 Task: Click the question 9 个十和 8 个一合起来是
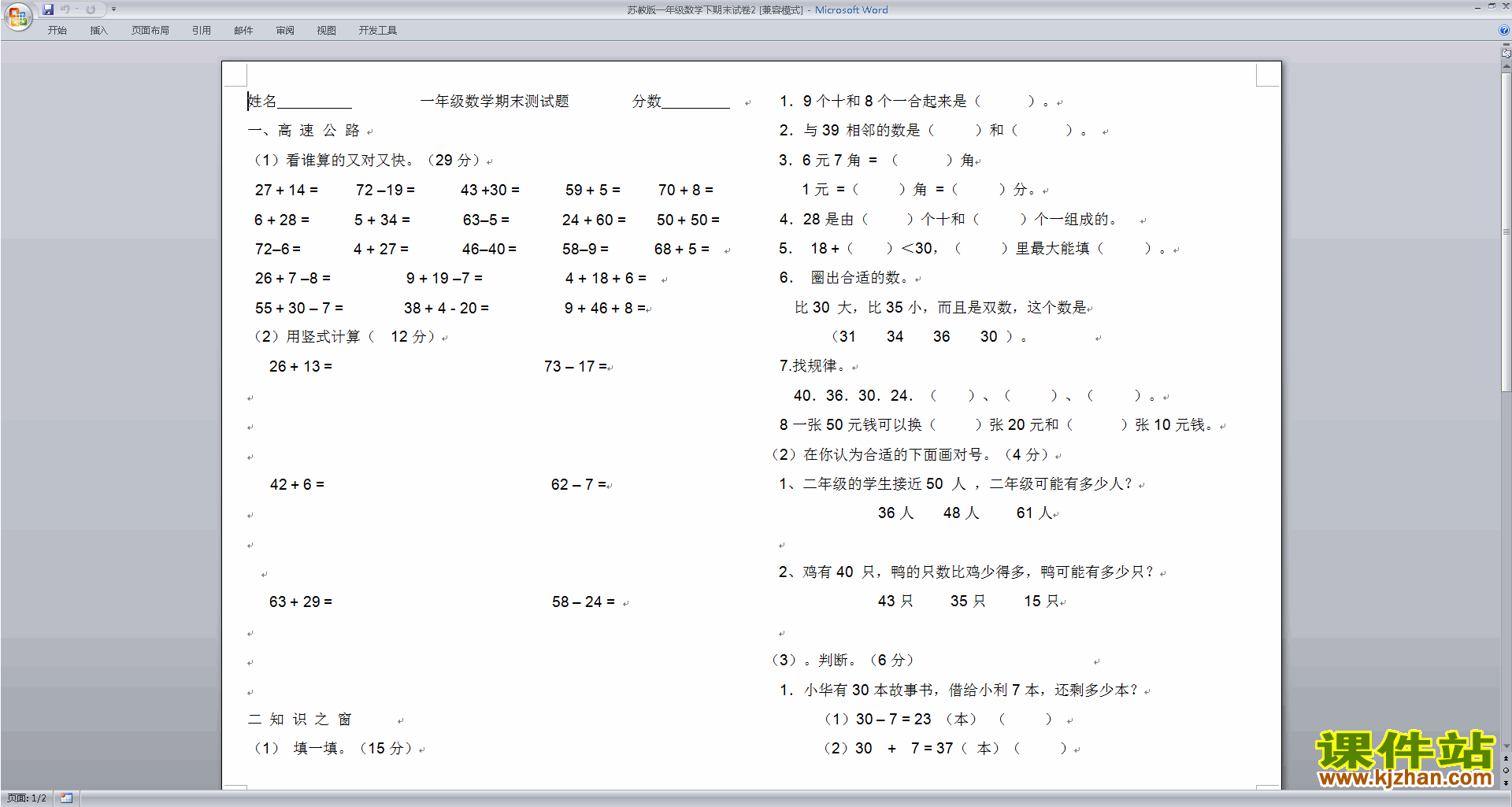[x=884, y=101]
